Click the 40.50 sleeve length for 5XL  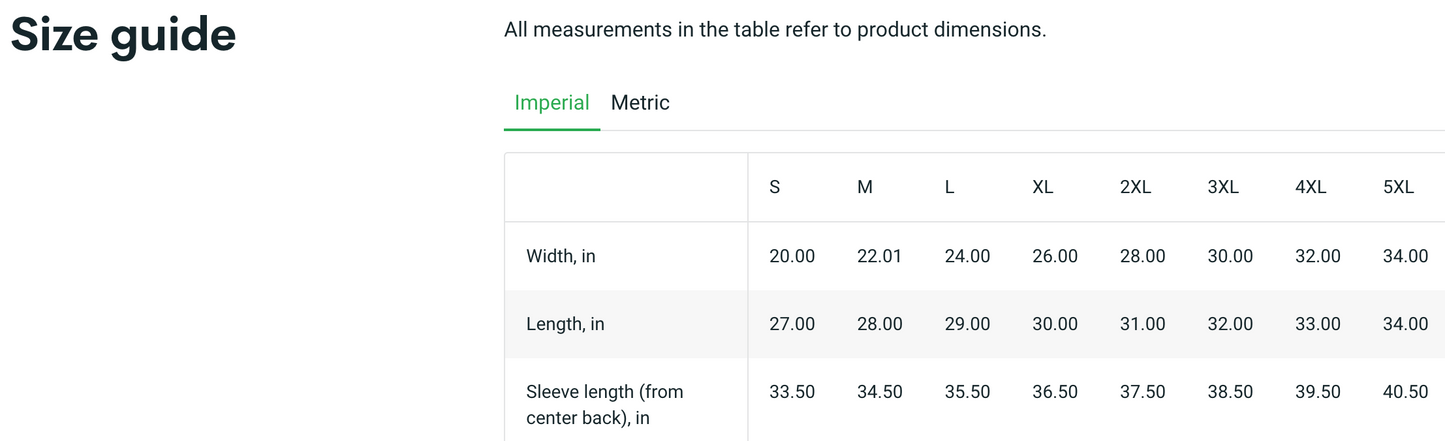[1405, 392]
